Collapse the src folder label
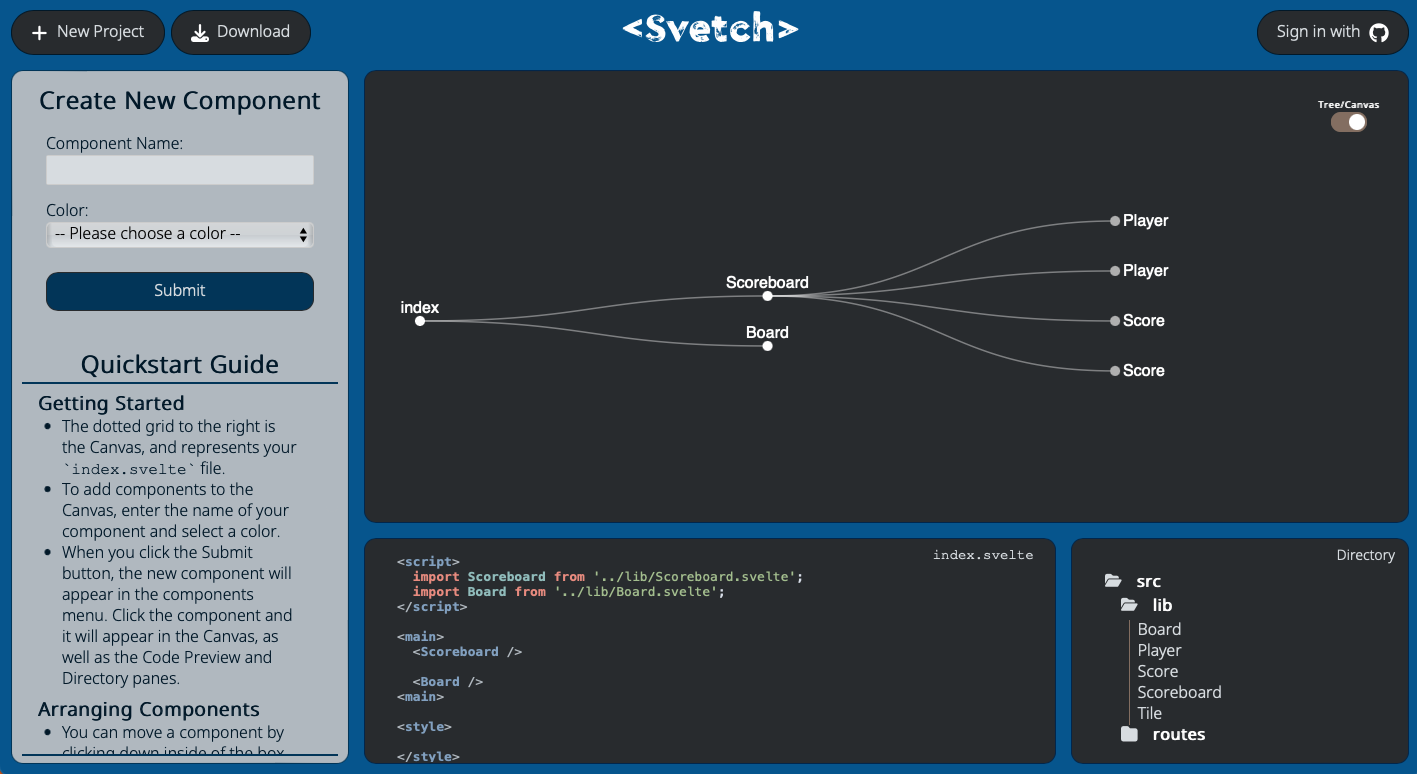 coord(1148,581)
